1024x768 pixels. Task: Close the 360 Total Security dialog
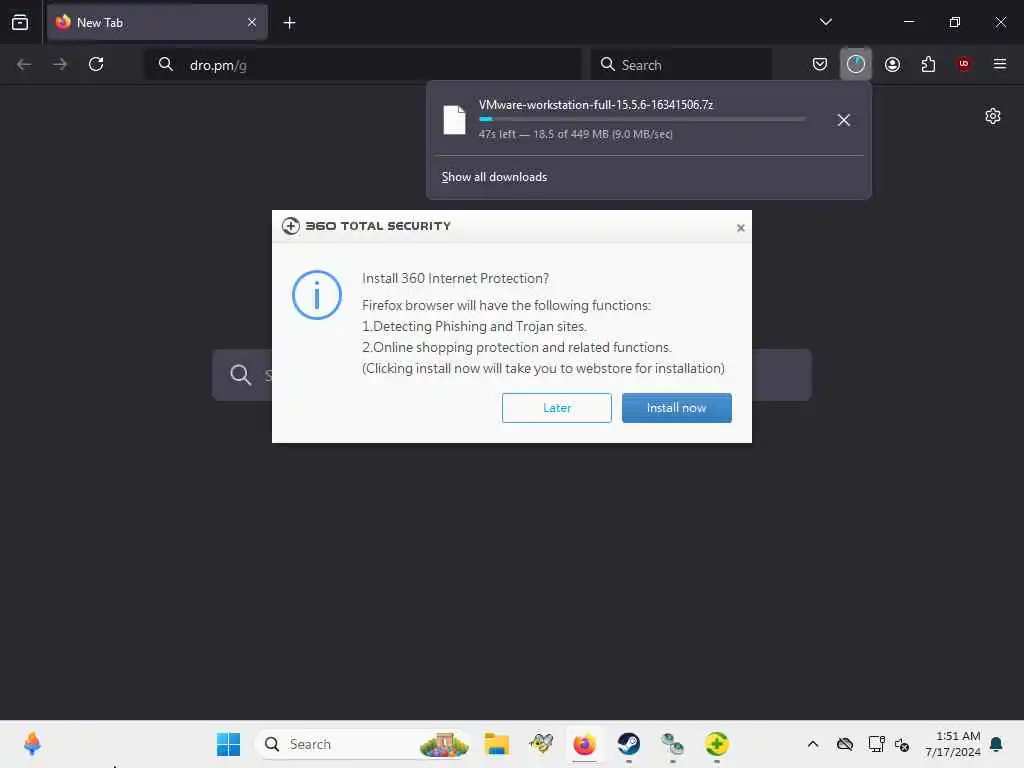pos(741,228)
